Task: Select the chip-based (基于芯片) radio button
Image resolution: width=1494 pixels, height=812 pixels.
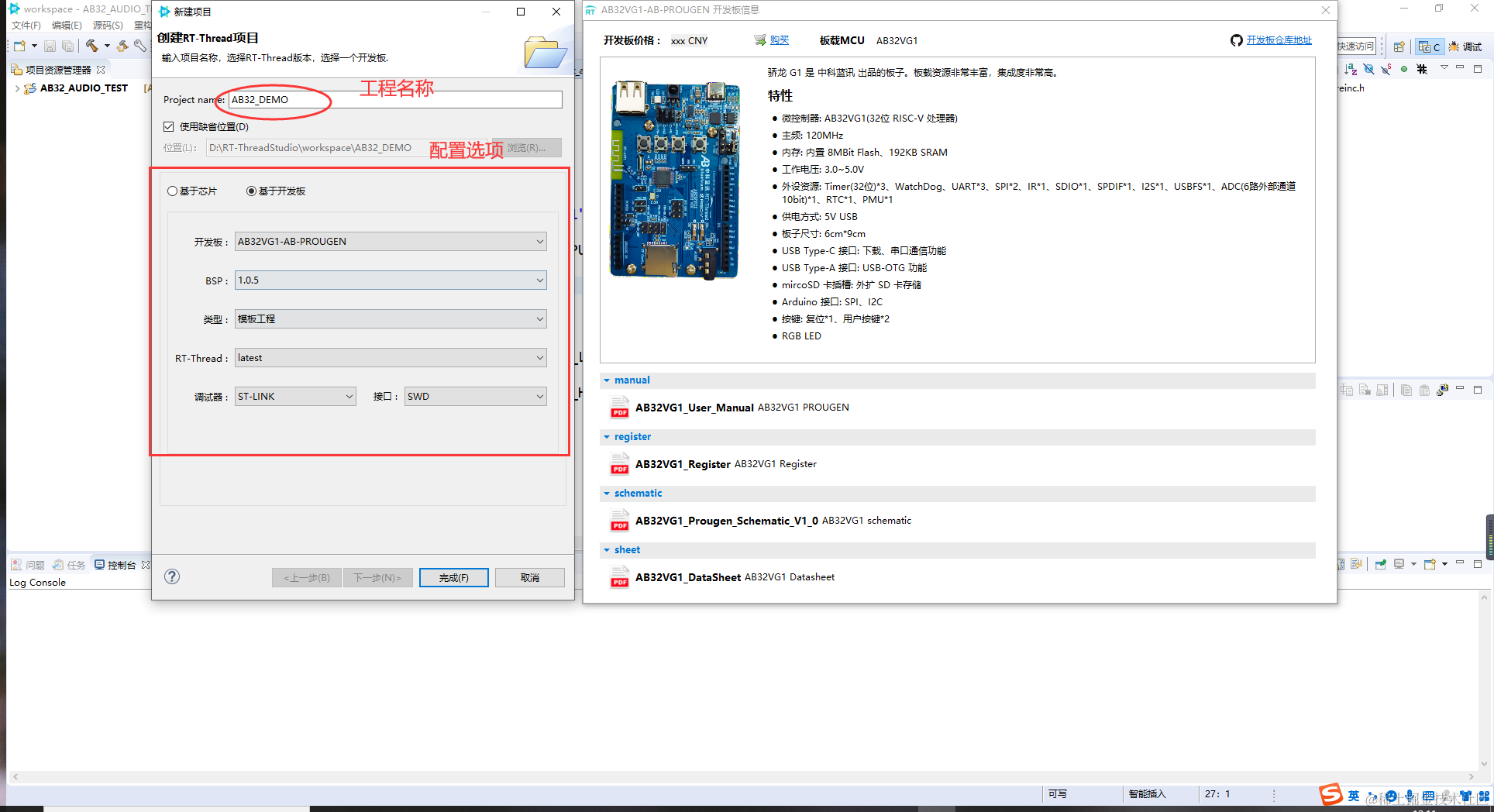Action: click(x=172, y=191)
